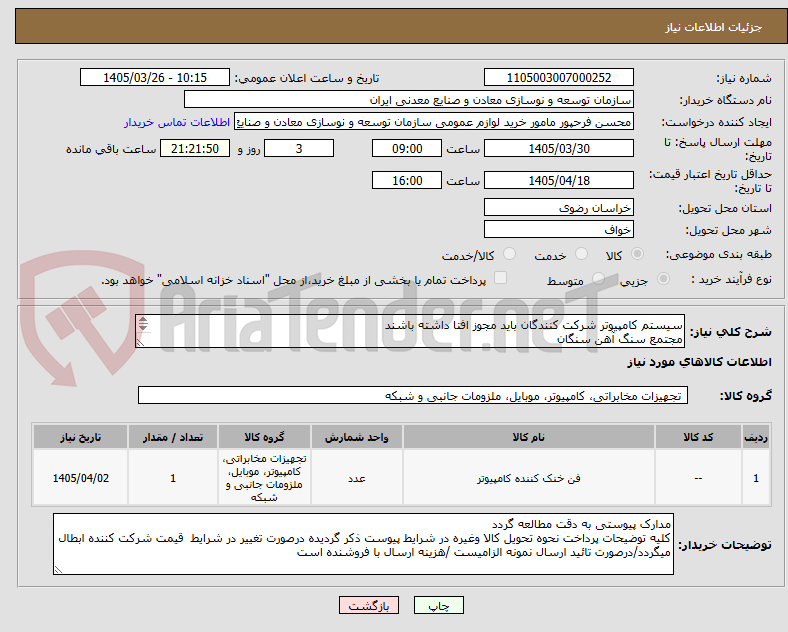Select the متوسط purchase type radio
The height and width of the screenshot is (632, 788).
tap(598, 278)
